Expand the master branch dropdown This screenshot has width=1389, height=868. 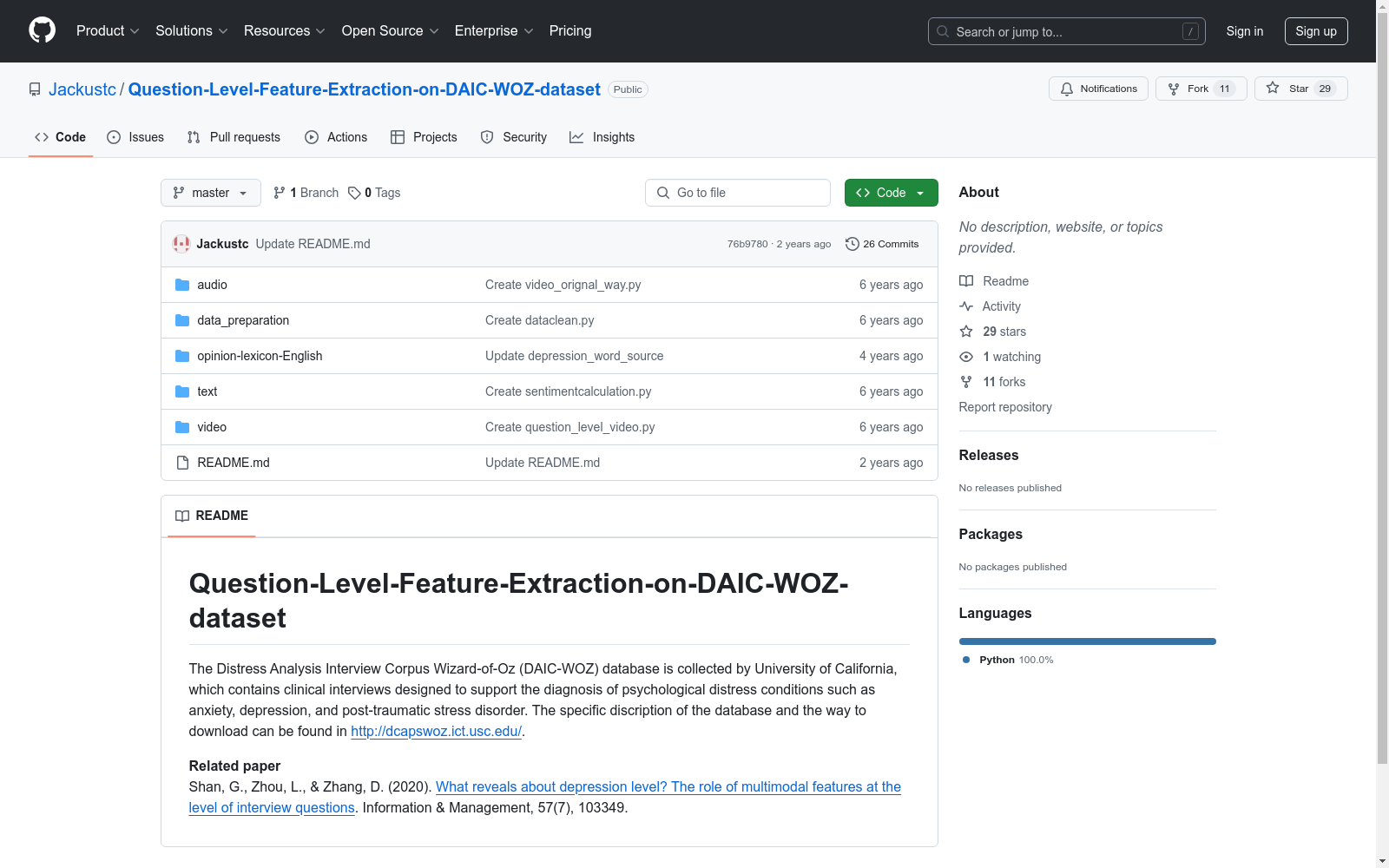pyautogui.click(x=211, y=193)
